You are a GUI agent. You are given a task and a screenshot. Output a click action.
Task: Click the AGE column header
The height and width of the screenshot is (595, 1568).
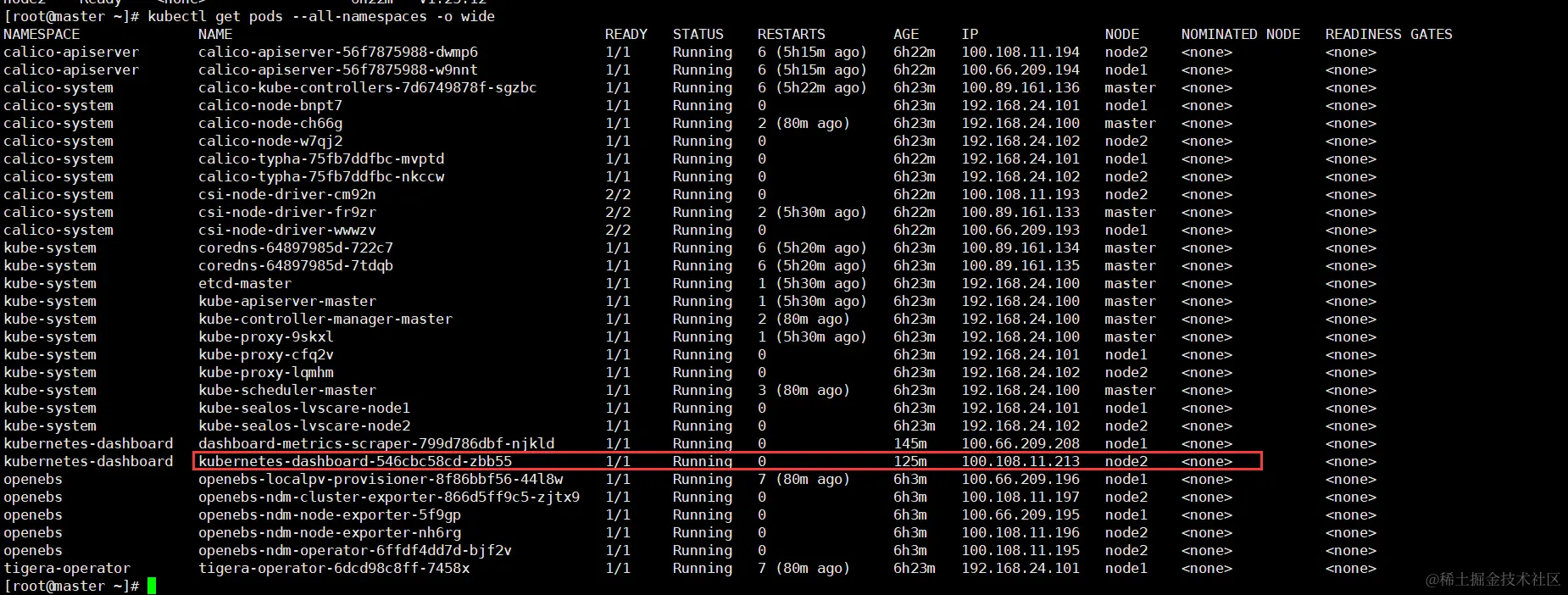tap(906, 34)
